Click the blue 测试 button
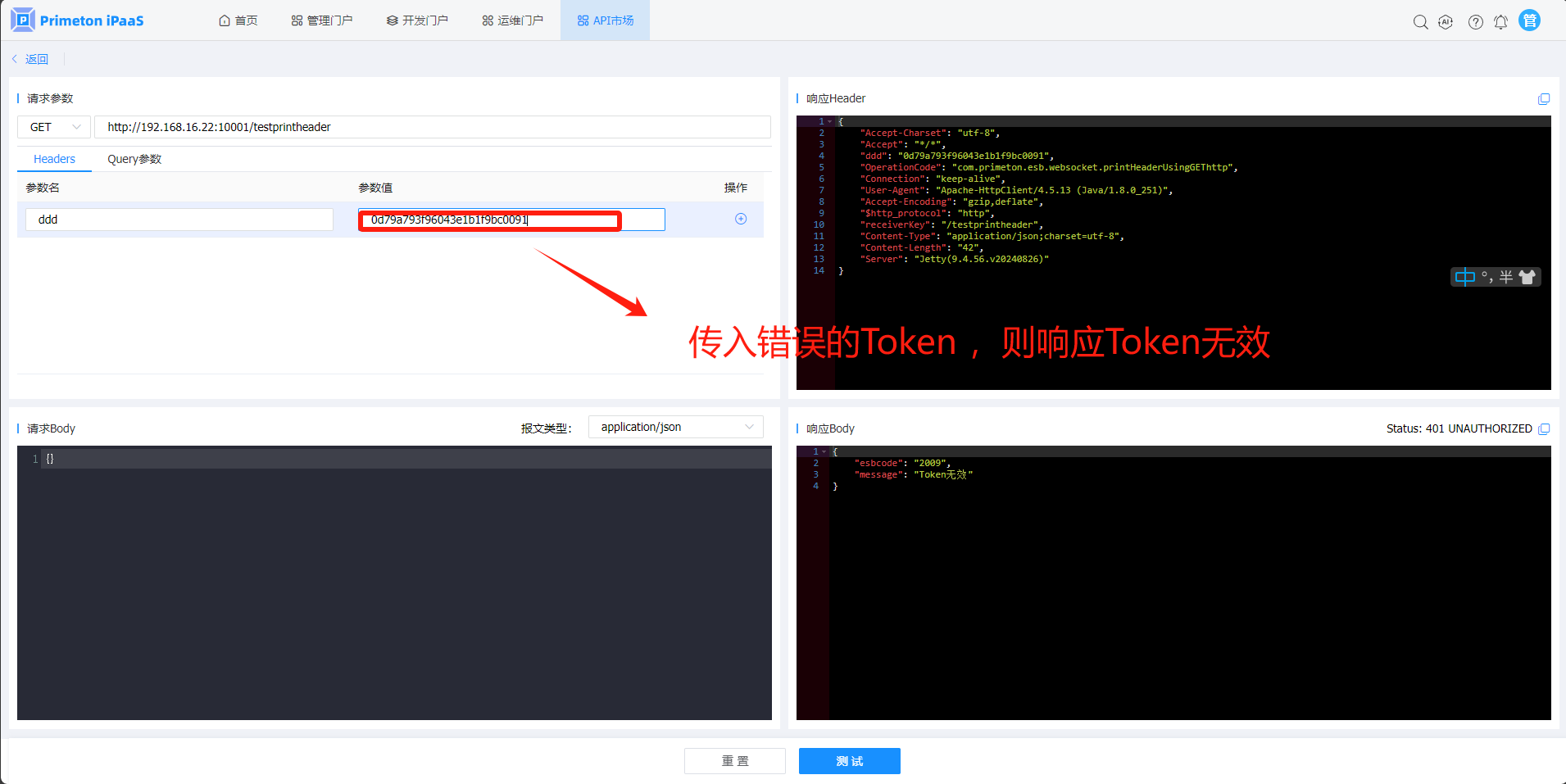1566x784 pixels. point(849,761)
